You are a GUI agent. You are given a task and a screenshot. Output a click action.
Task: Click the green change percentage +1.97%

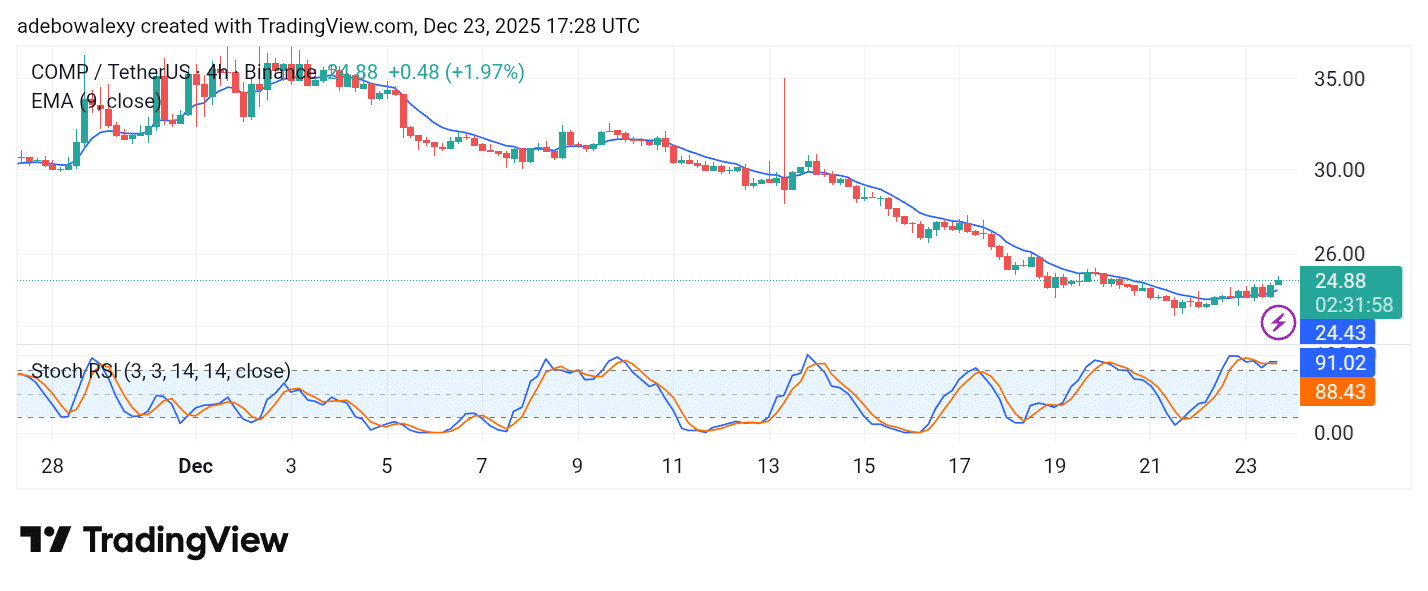click(x=487, y=72)
